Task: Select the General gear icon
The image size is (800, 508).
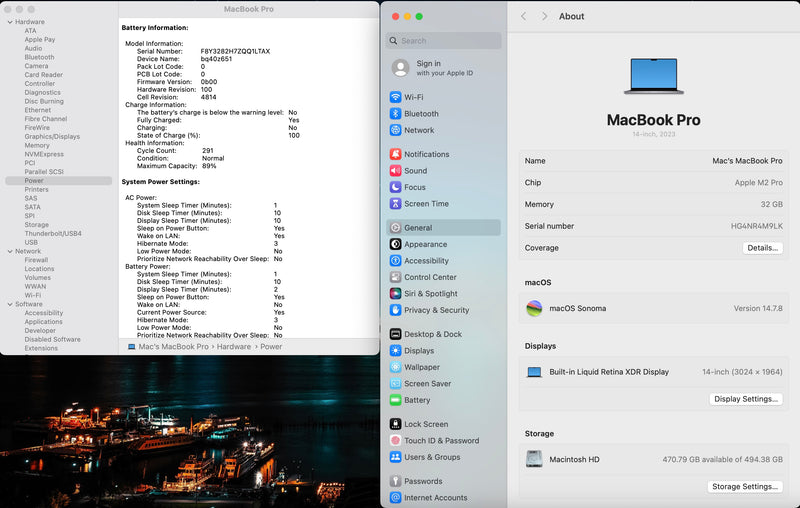Action: point(395,227)
